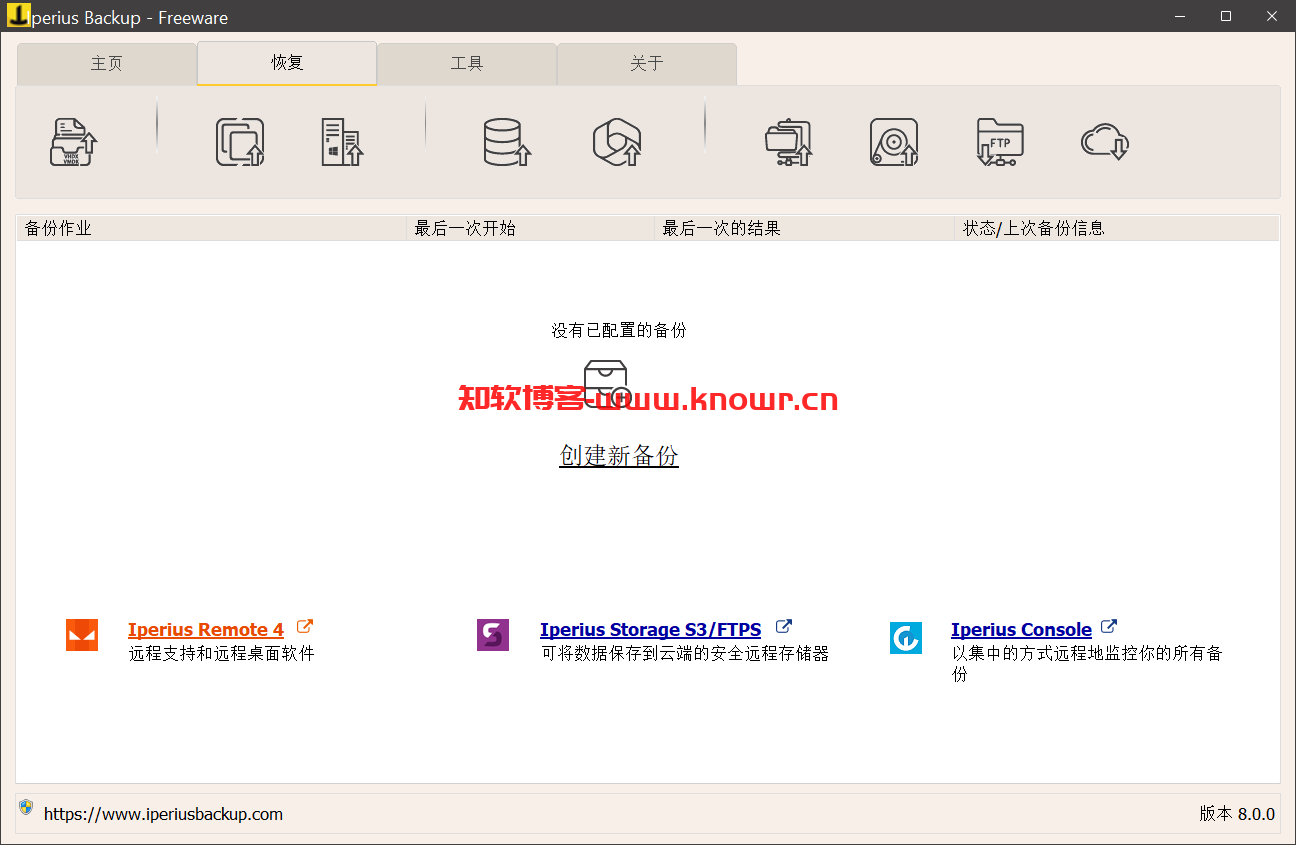Click the 远程支持和远程桌面软件 description
The image size is (1296, 845).
(222, 653)
